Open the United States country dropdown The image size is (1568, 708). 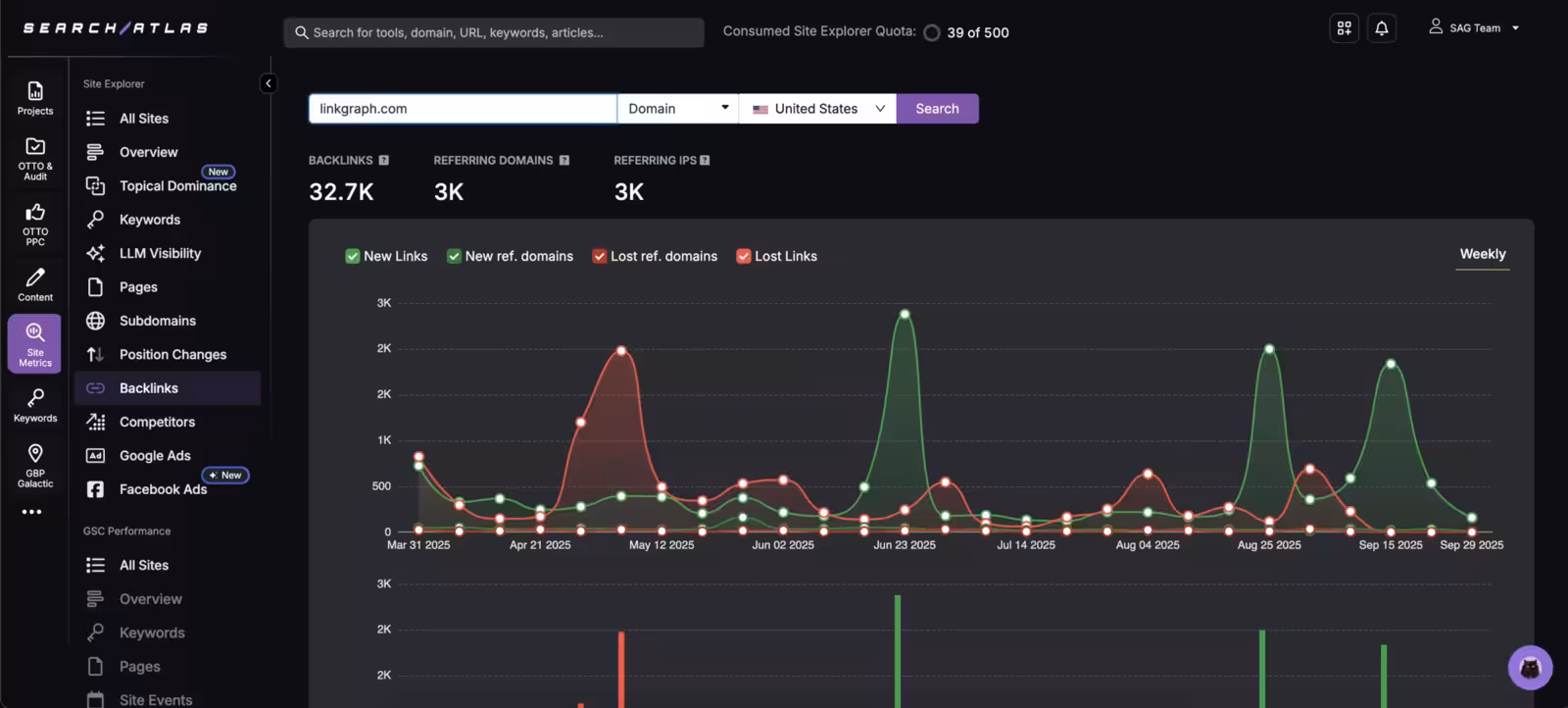[818, 109]
